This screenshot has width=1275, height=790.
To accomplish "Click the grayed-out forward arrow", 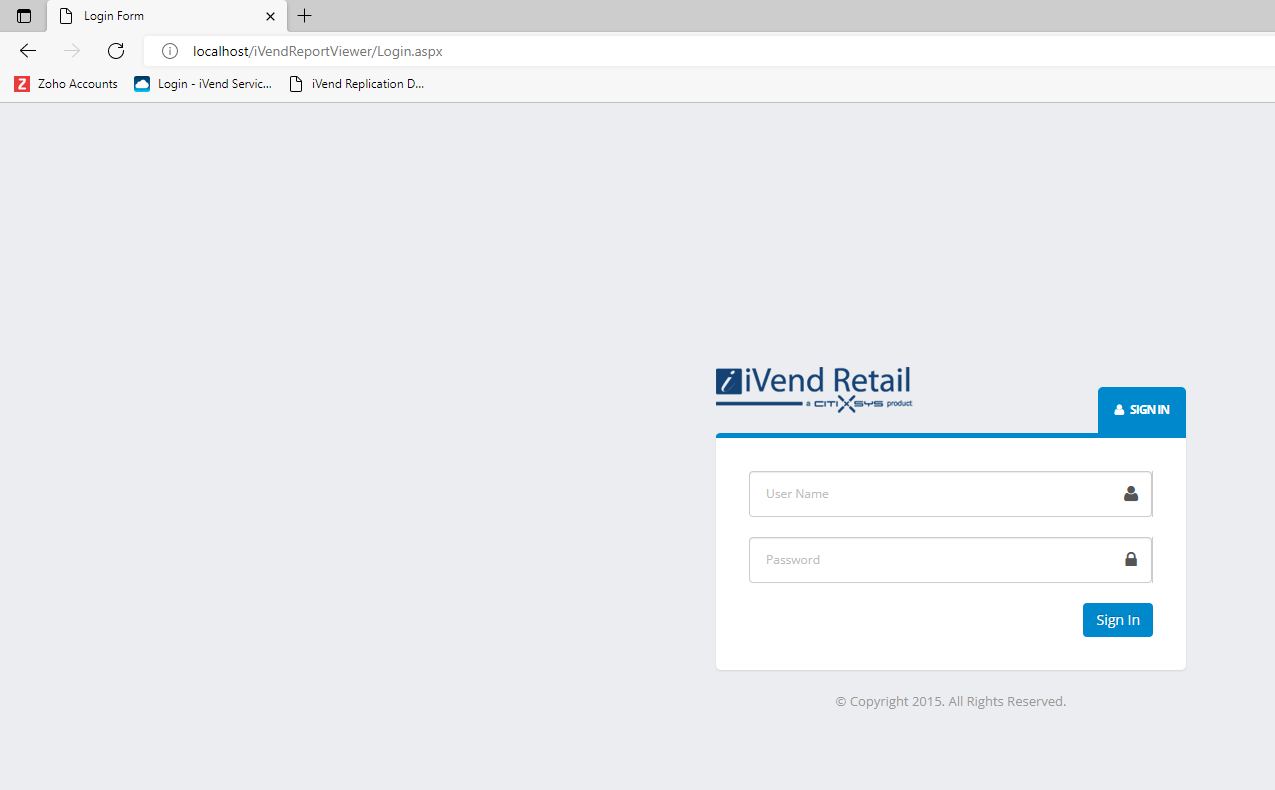I will (72, 51).
